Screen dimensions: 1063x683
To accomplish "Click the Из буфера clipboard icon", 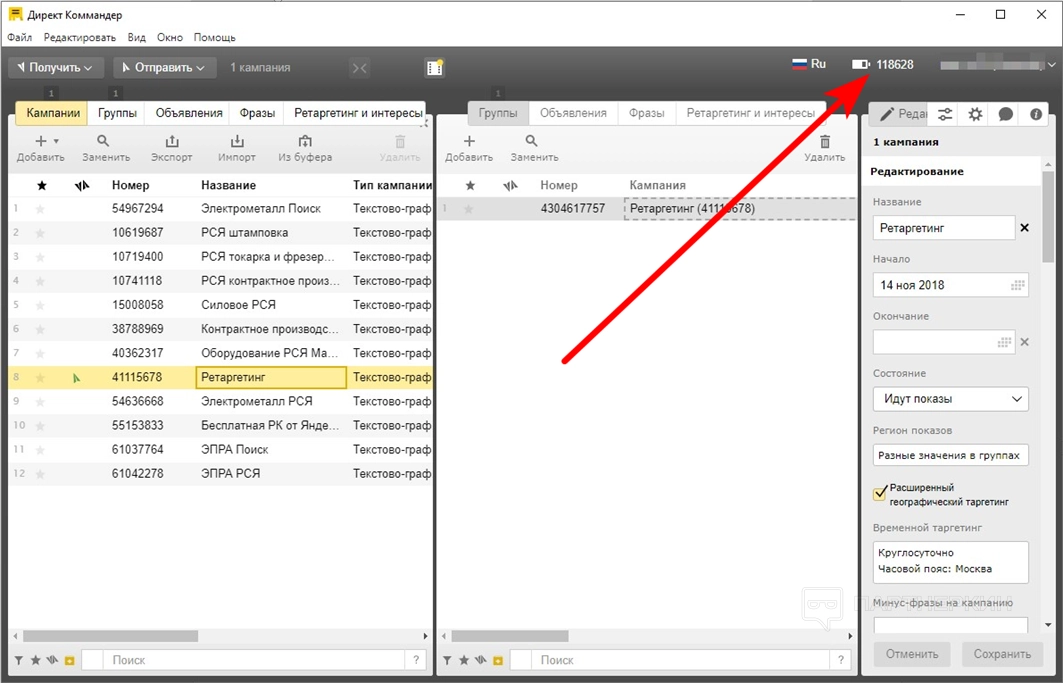I will (305, 141).
